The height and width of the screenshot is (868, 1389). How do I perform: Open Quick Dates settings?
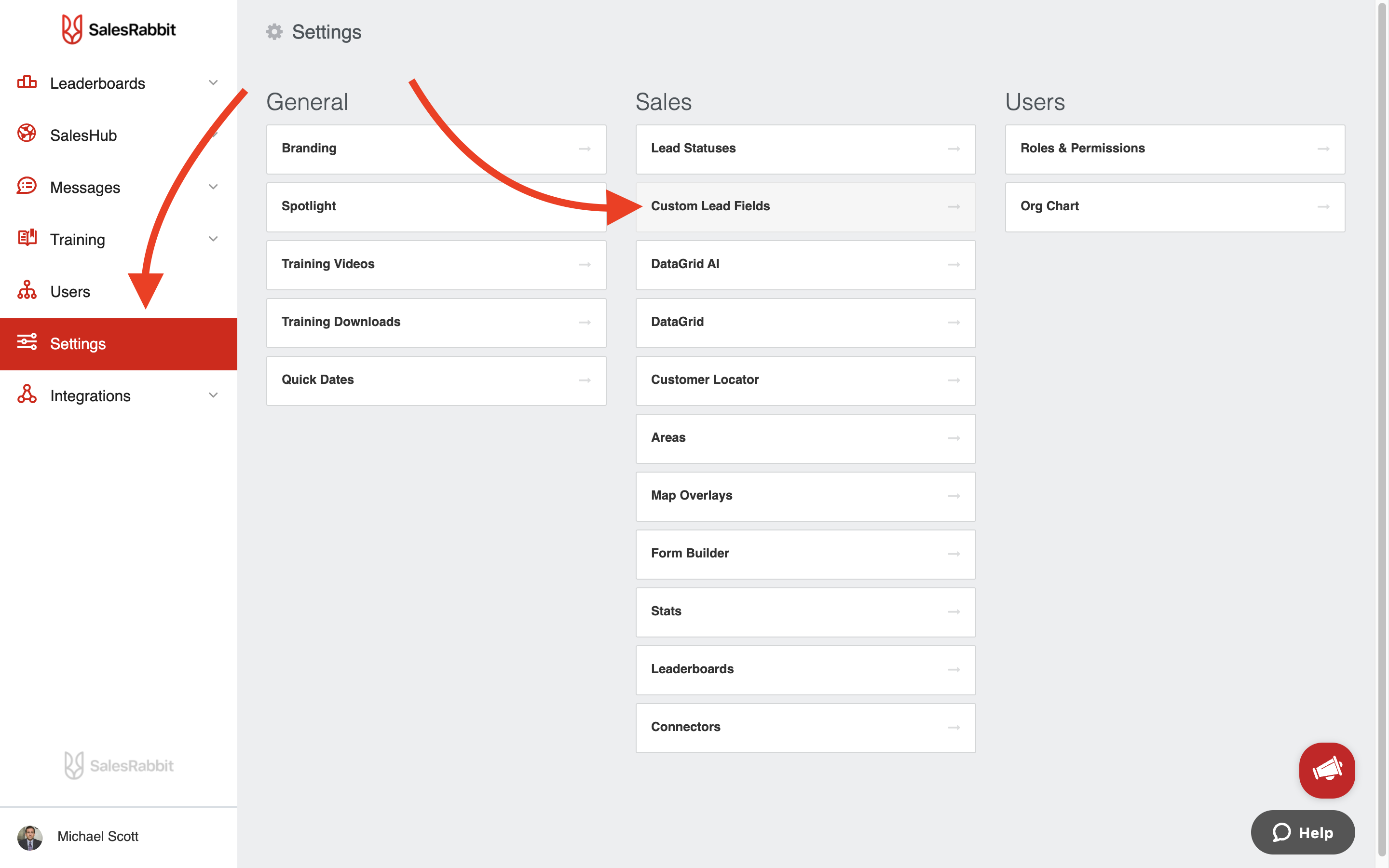(436, 380)
